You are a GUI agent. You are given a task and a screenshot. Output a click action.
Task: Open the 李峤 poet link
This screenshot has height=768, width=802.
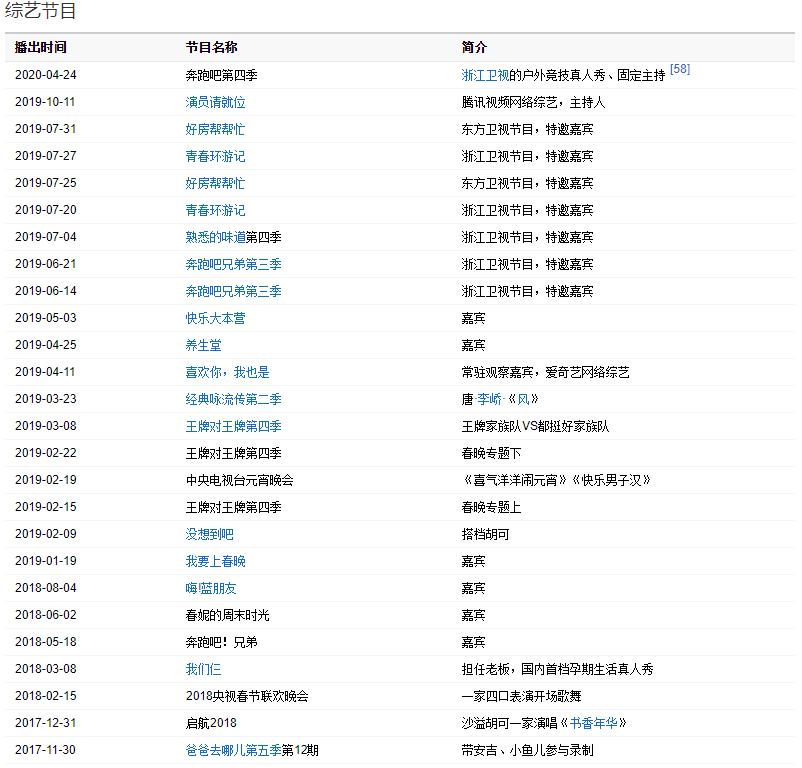tap(489, 399)
